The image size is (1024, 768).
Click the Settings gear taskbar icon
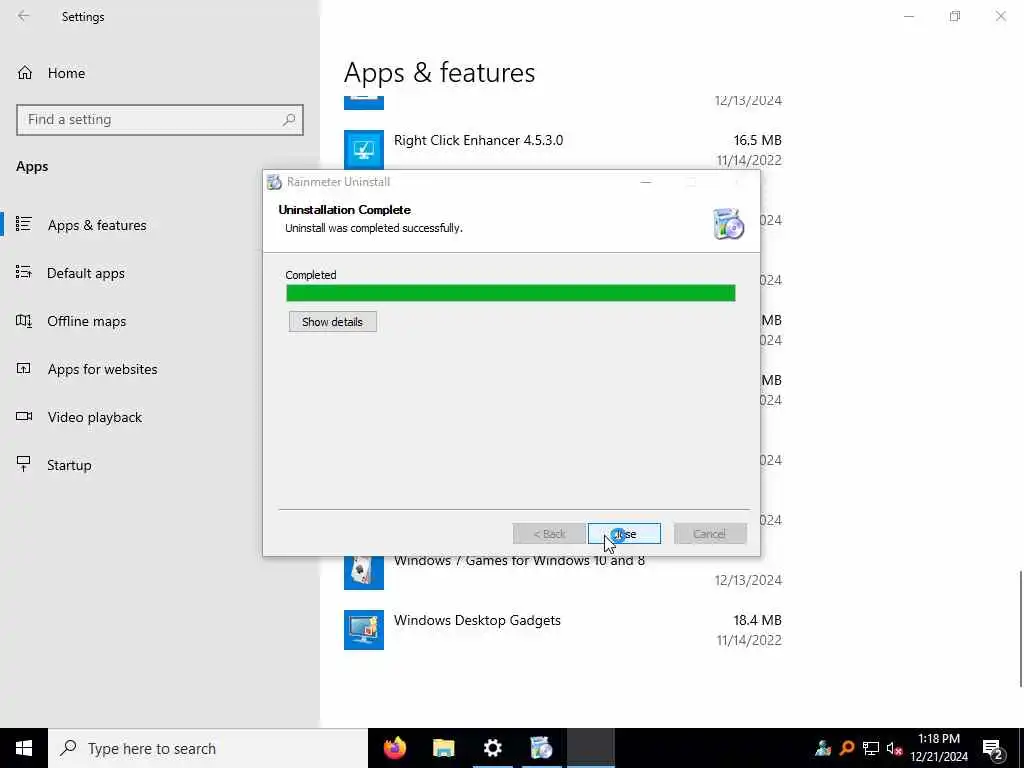pyautogui.click(x=492, y=748)
